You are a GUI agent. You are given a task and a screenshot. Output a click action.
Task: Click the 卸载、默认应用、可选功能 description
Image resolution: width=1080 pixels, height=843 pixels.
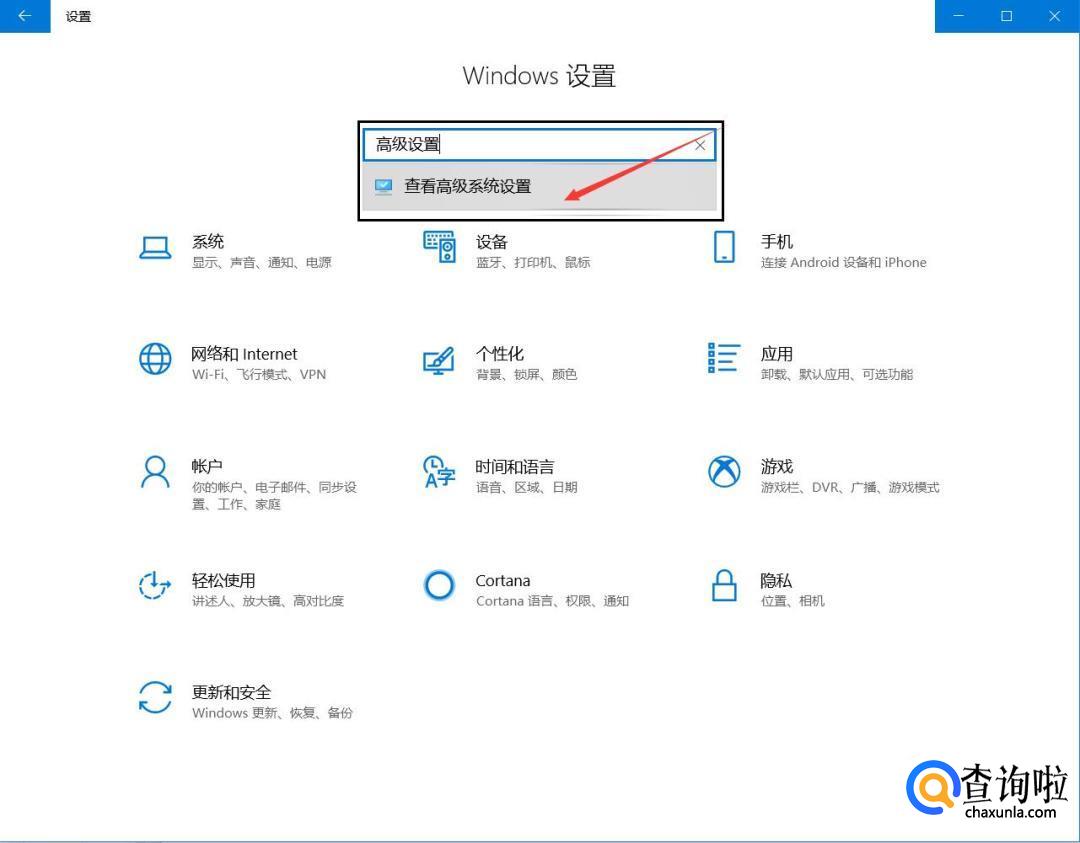[837, 375]
